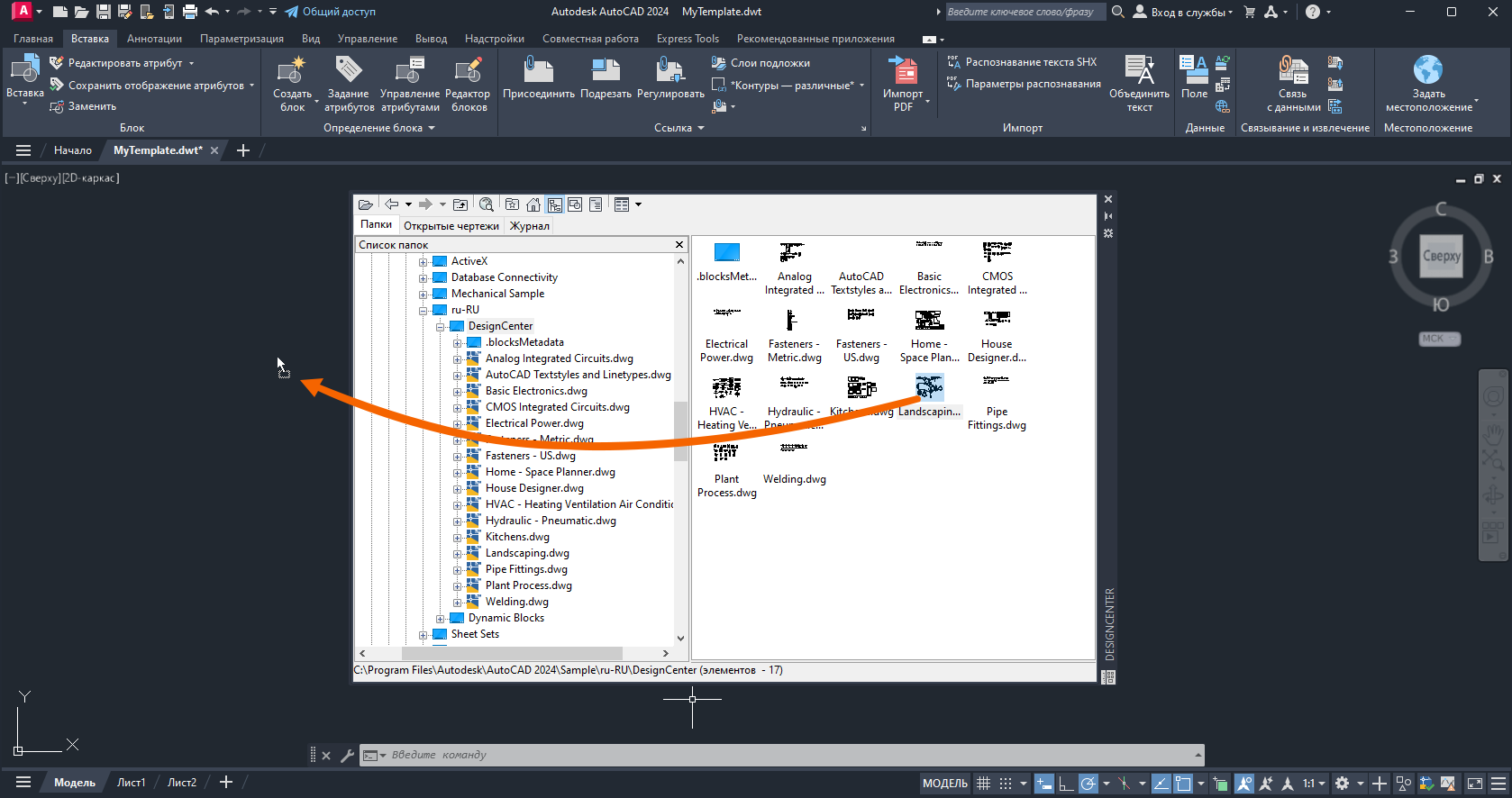The width and height of the screenshot is (1512, 798).
Task: Click the DesignCenter Load (open folder) icon
Action: (365, 204)
